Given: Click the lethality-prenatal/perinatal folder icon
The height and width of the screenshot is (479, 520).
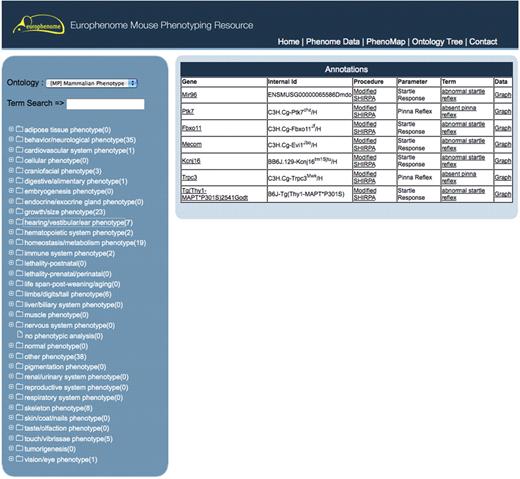Looking at the screenshot, I should [x=19, y=273].
